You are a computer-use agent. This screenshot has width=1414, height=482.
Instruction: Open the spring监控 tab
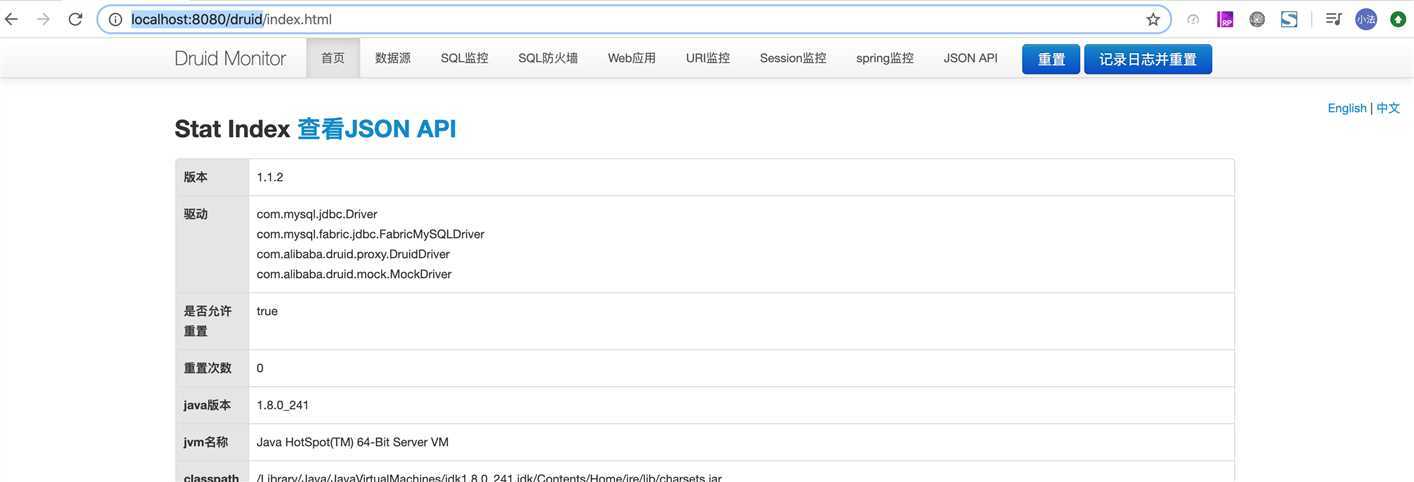point(885,58)
